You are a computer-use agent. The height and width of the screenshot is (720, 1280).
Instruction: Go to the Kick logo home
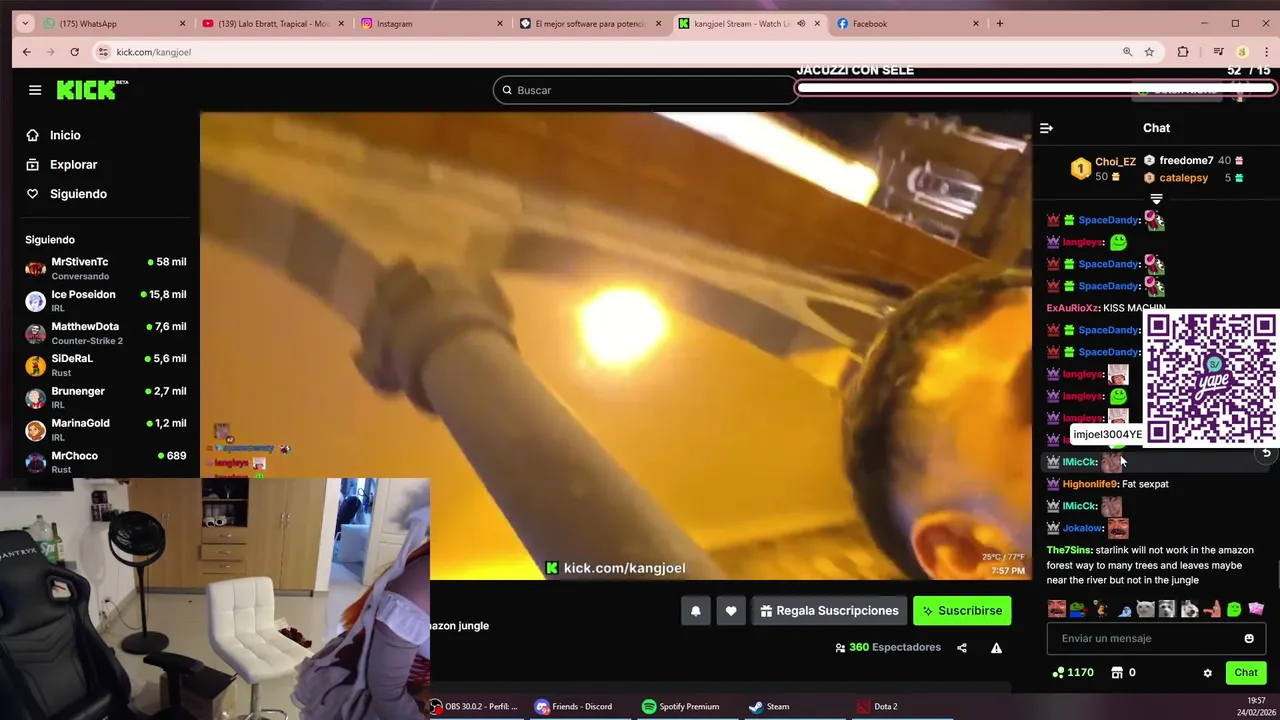[x=92, y=90]
